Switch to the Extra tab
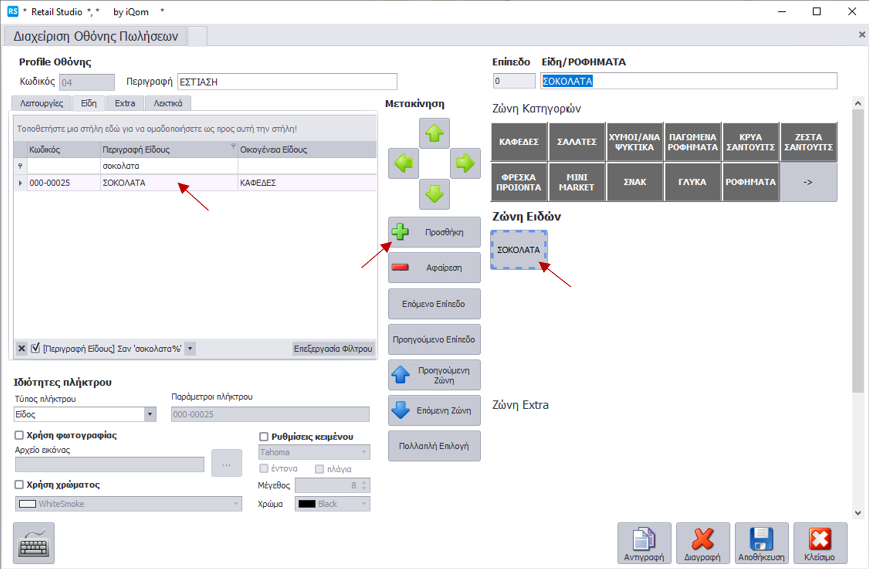Screen dimensions: 869x569 (x=125, y=103)
